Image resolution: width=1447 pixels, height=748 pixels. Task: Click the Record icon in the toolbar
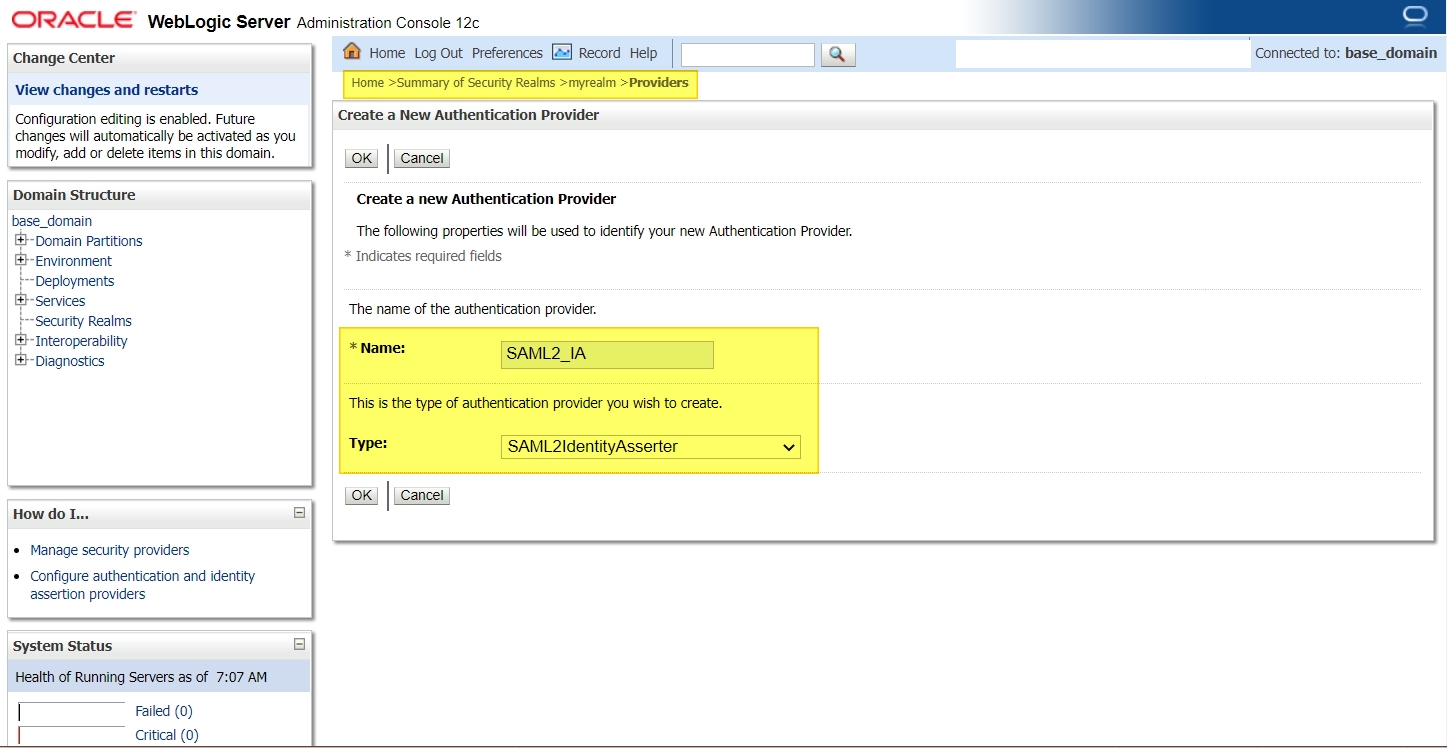562,52
